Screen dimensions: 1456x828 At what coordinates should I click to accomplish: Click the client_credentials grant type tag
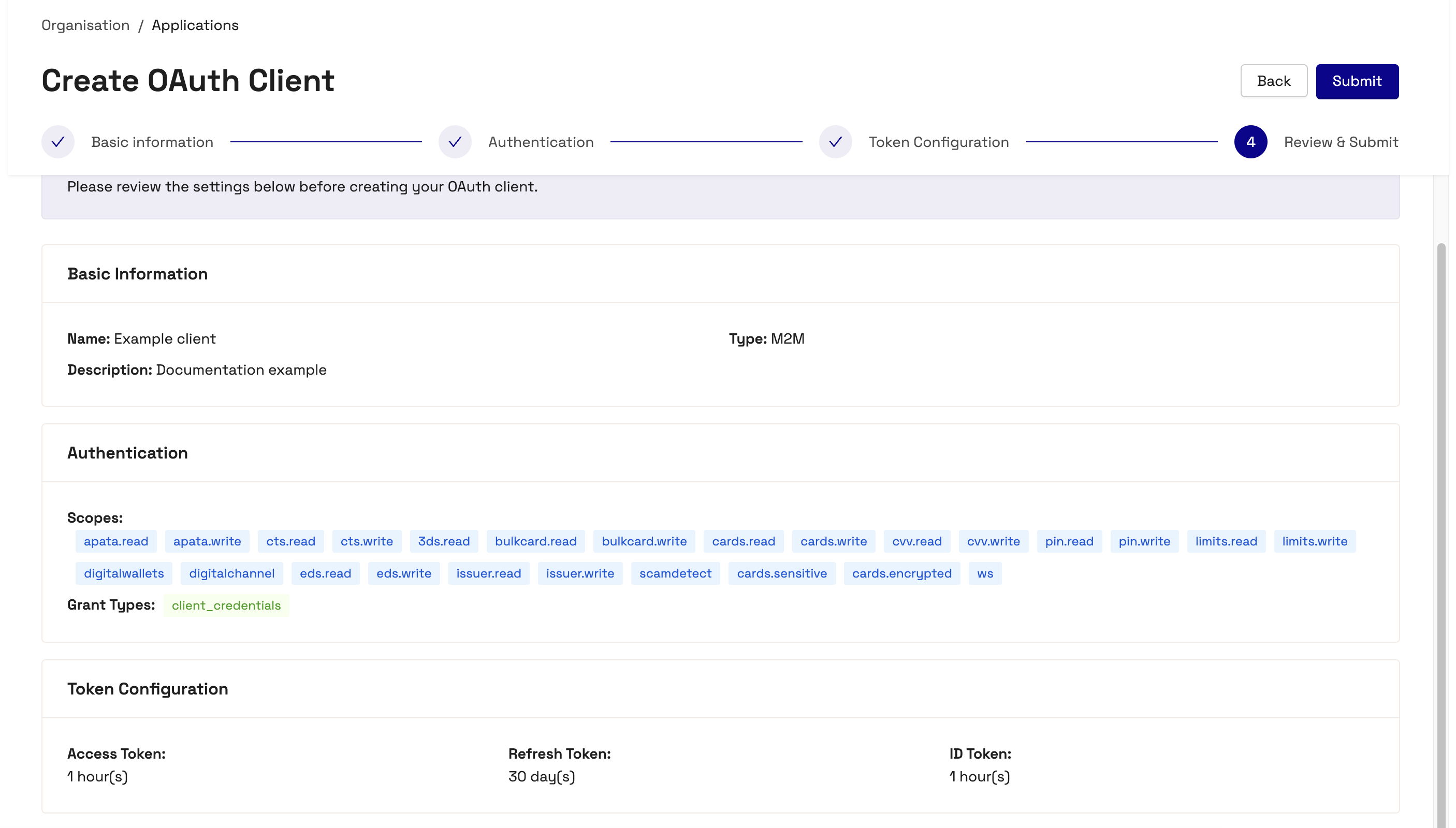[x=226, y=604]
